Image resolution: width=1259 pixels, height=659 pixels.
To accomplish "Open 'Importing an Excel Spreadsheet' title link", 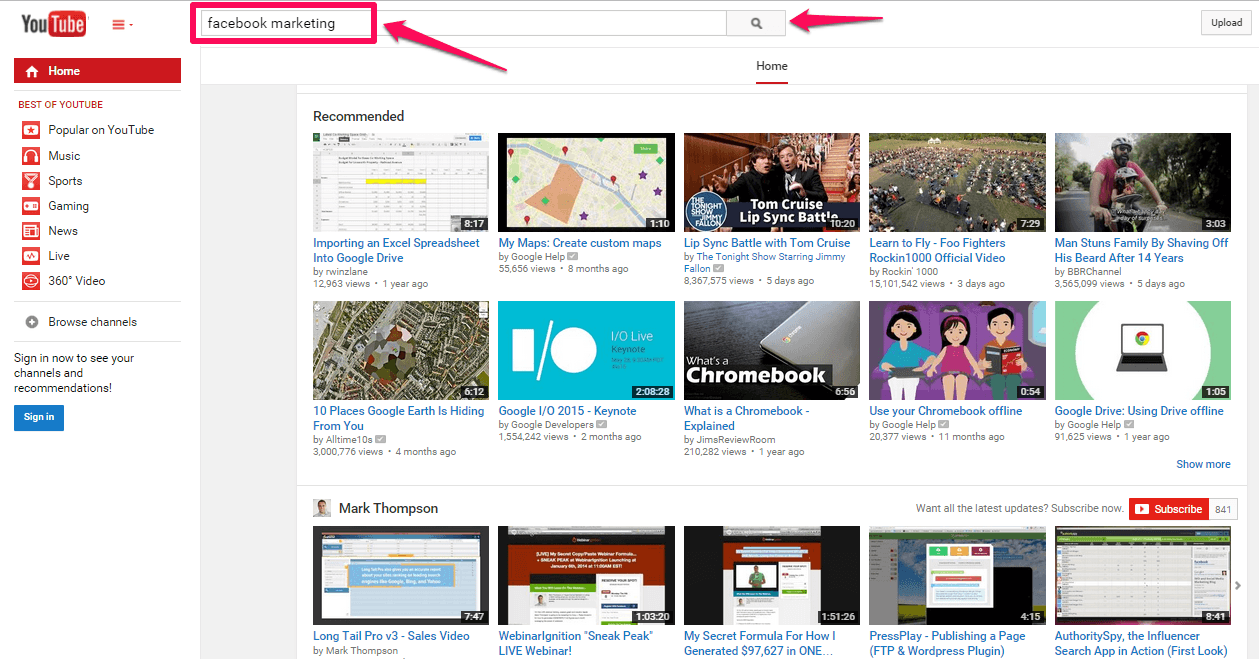I will [x=396, y=250].
